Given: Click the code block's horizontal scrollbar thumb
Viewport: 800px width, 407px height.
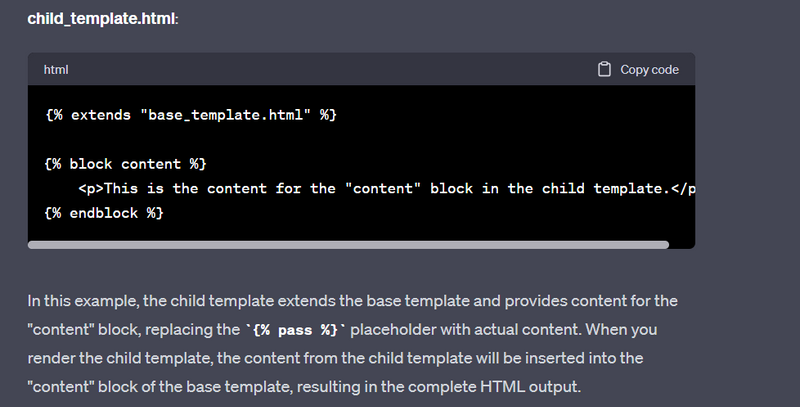Looking at the screenshot, I should tap(348, 244).
